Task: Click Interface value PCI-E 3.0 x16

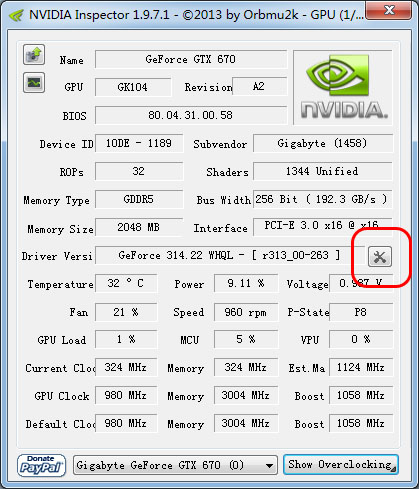Action: point(323,227)
